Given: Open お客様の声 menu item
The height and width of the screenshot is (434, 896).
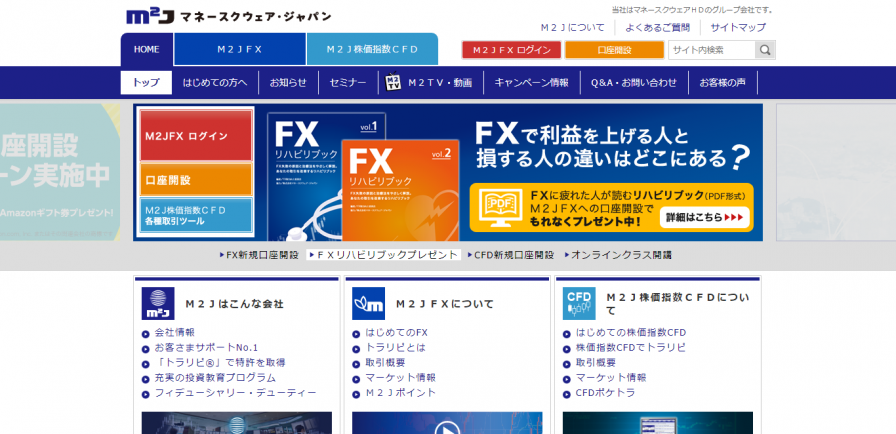Looking at the screenshot, I should click(723, 83).
